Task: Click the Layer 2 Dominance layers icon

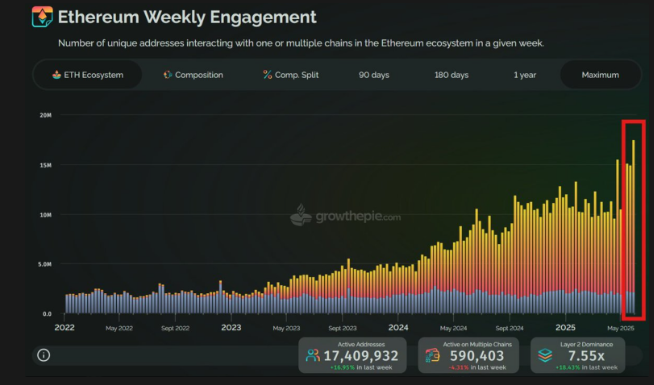Action: (545, 355)
